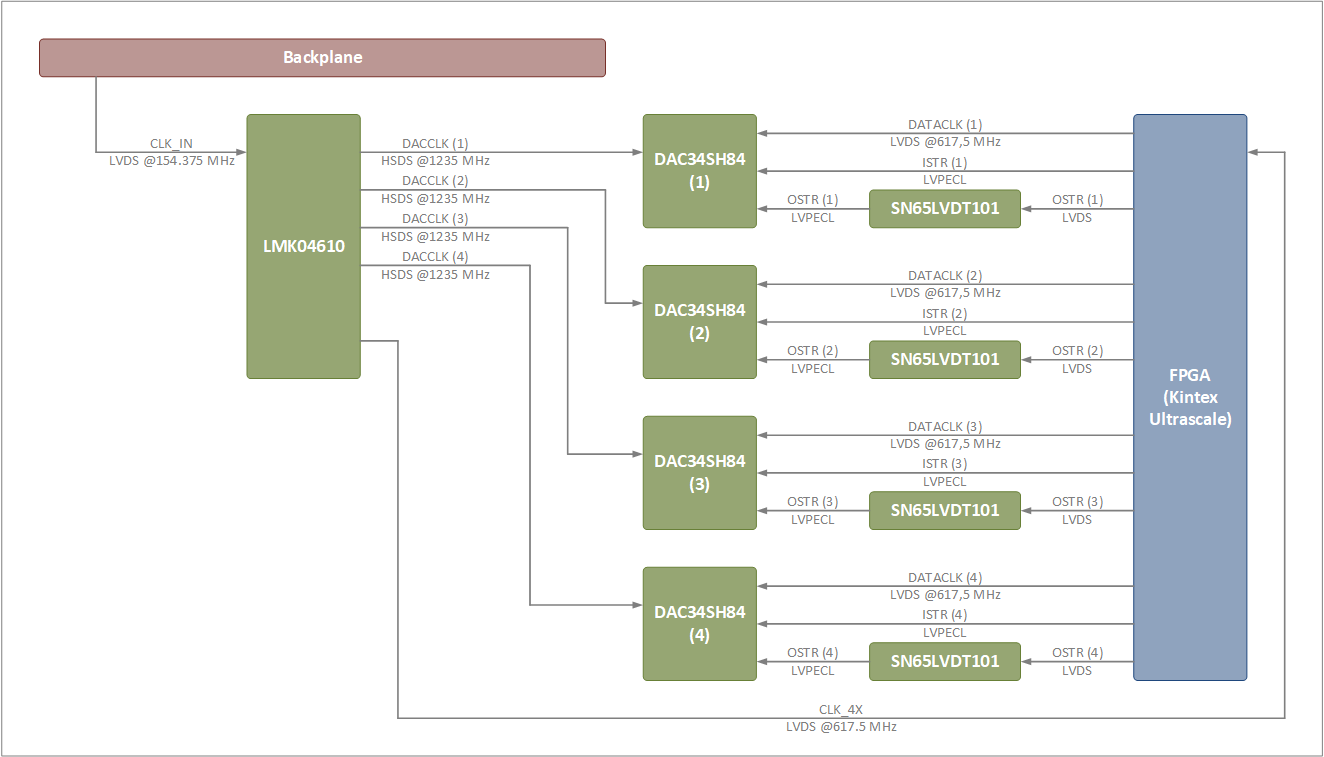Image resolution: width=1324 pixels, height=757 pixels.
Task: Click OSTR (3) label above the LVPECL text
Action: click(x=813, y=503)
